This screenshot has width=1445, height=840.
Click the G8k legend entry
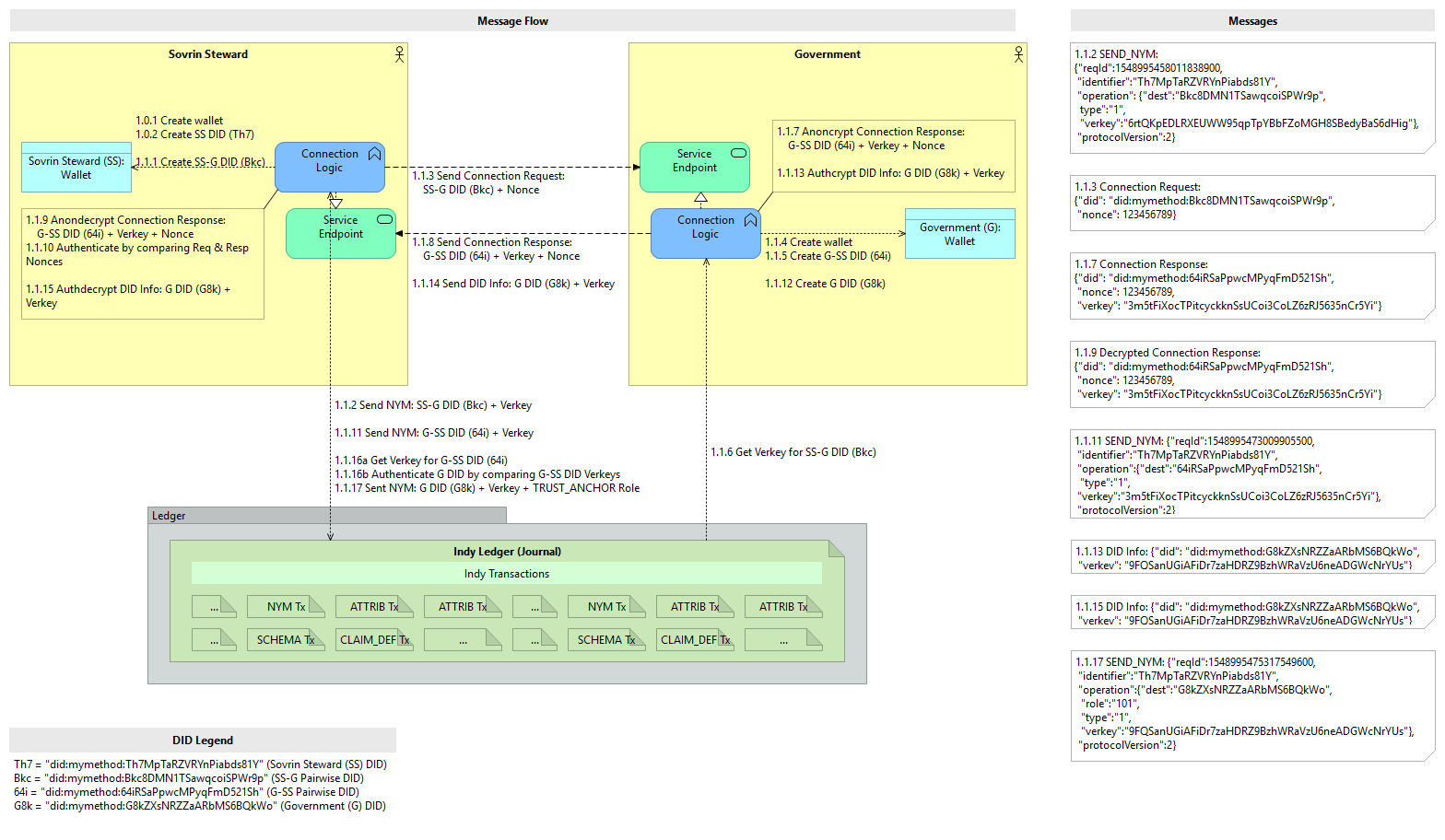pyautogui.click(x=200, y=806)
